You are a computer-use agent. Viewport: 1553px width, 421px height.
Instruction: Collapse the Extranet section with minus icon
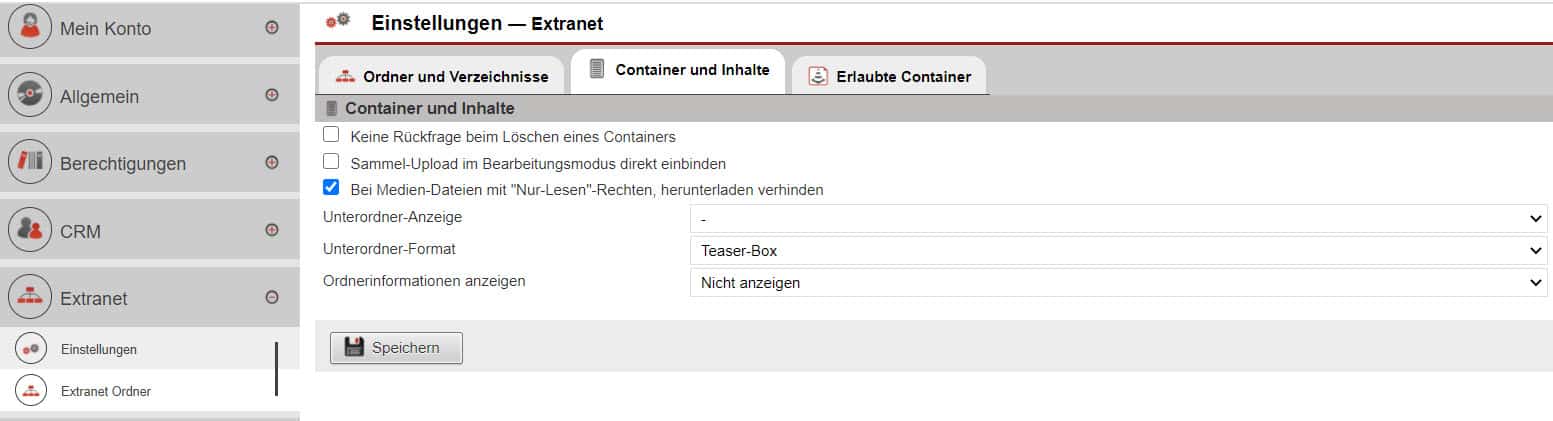pos(272,297)
